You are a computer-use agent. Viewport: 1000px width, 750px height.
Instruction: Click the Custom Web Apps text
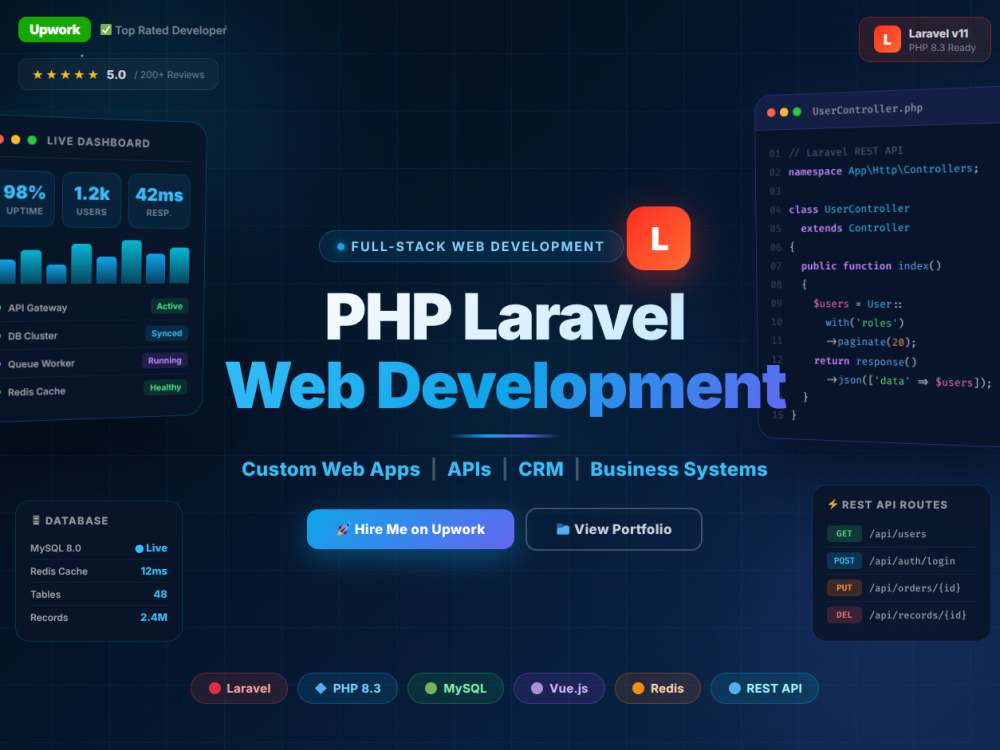coord(330,469)
